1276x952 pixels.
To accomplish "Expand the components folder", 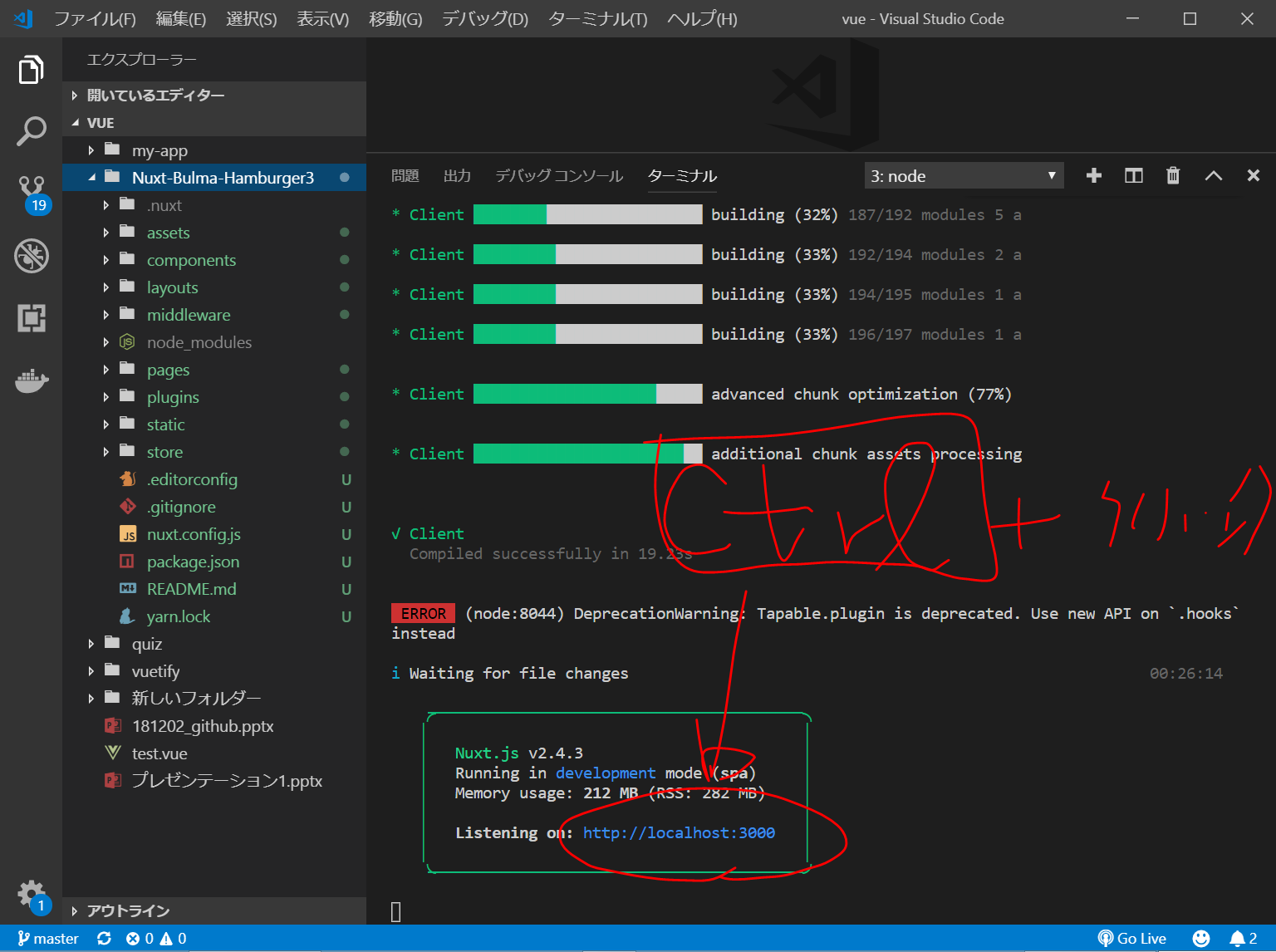I will pos(191,260).
